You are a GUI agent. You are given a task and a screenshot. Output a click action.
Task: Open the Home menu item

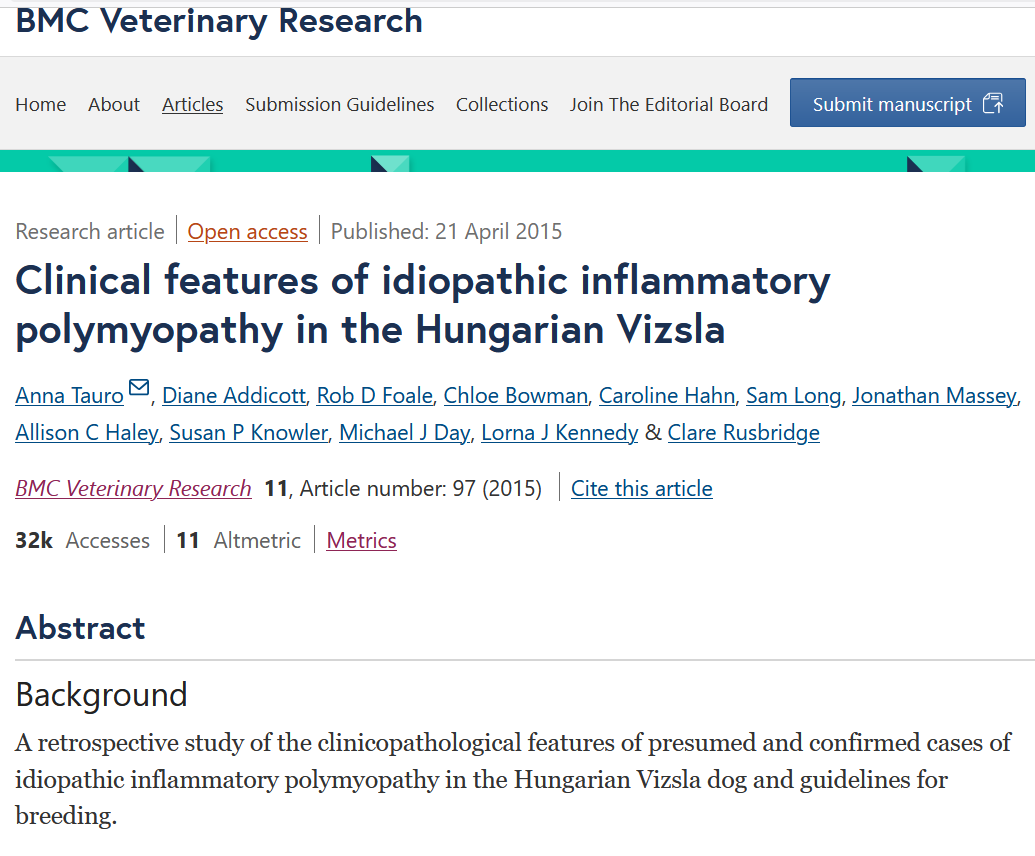click(x=41, y=105)
